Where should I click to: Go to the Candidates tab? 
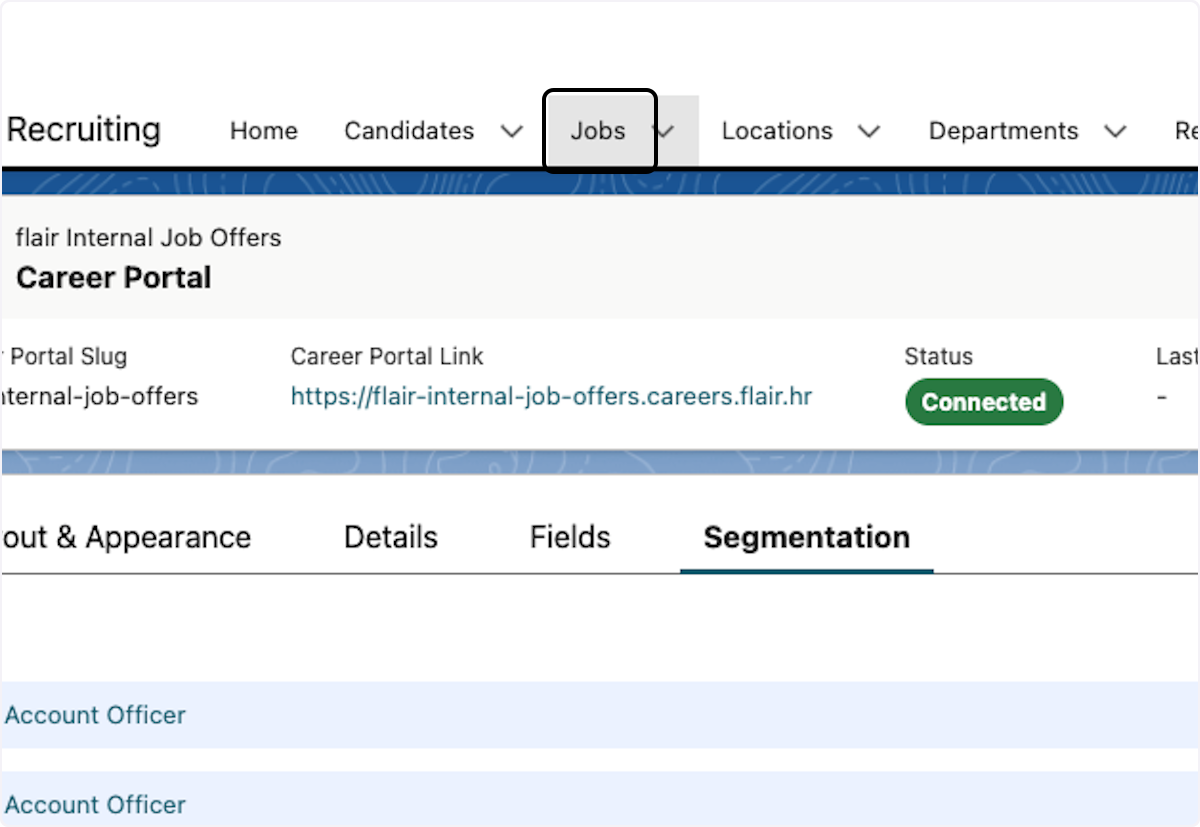(x=409, y=131)
